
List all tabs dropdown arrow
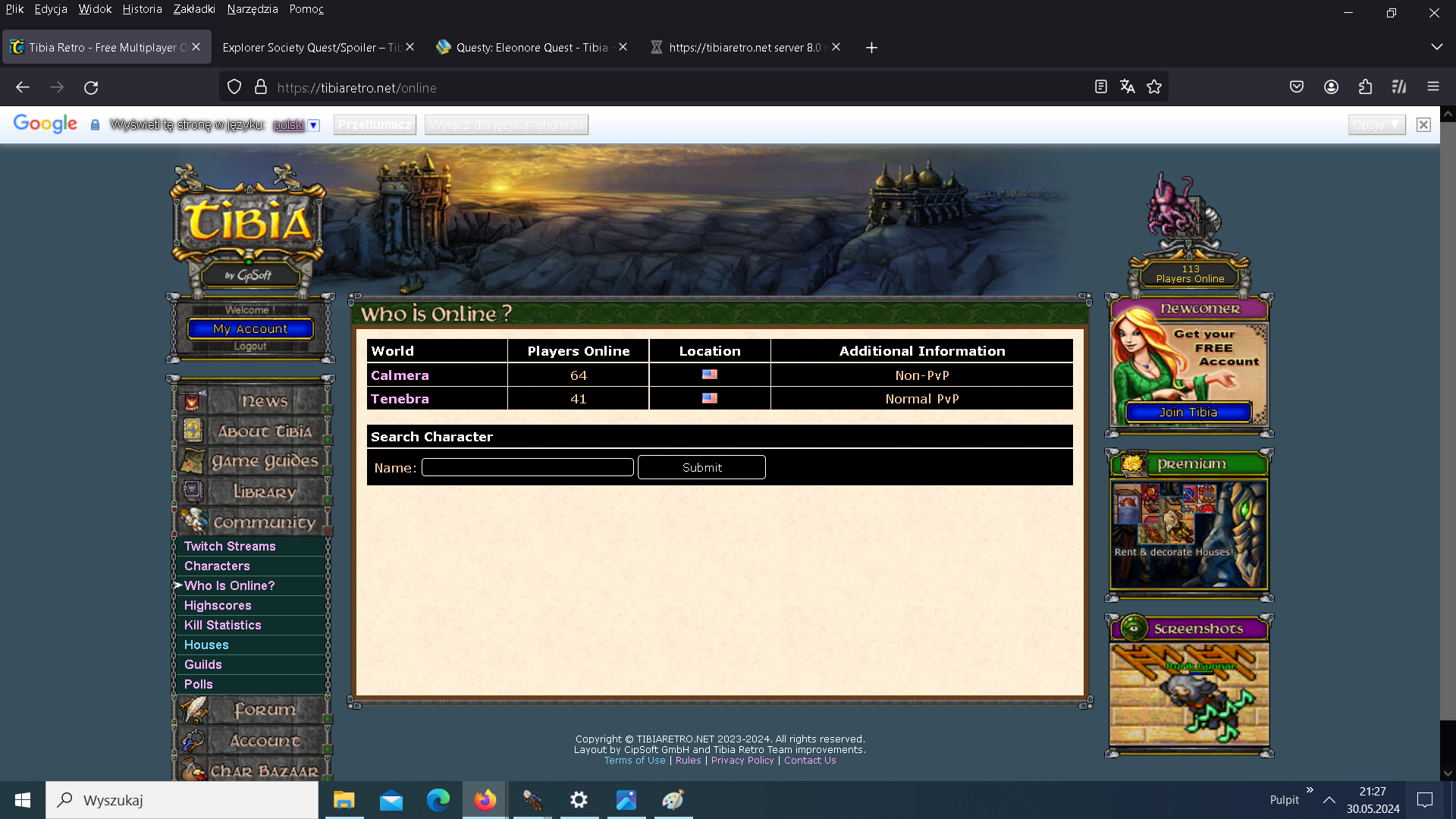1436,47
